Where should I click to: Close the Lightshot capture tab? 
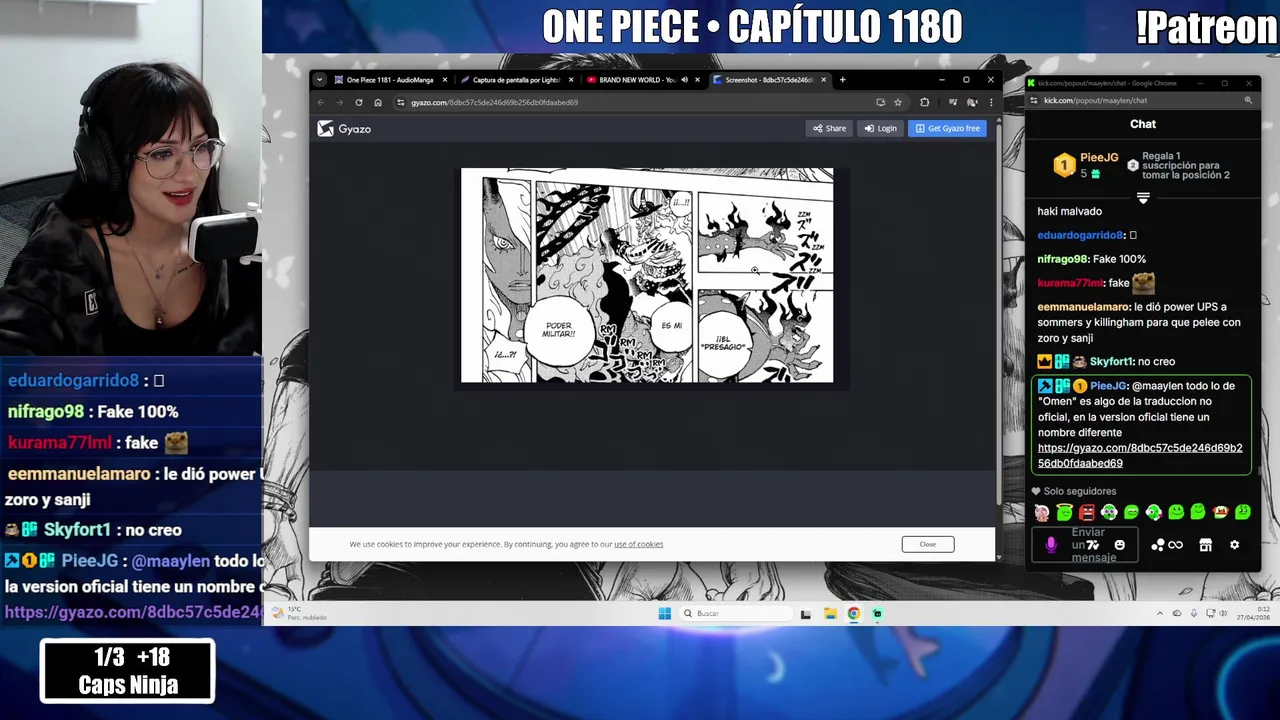coord(571,80)
